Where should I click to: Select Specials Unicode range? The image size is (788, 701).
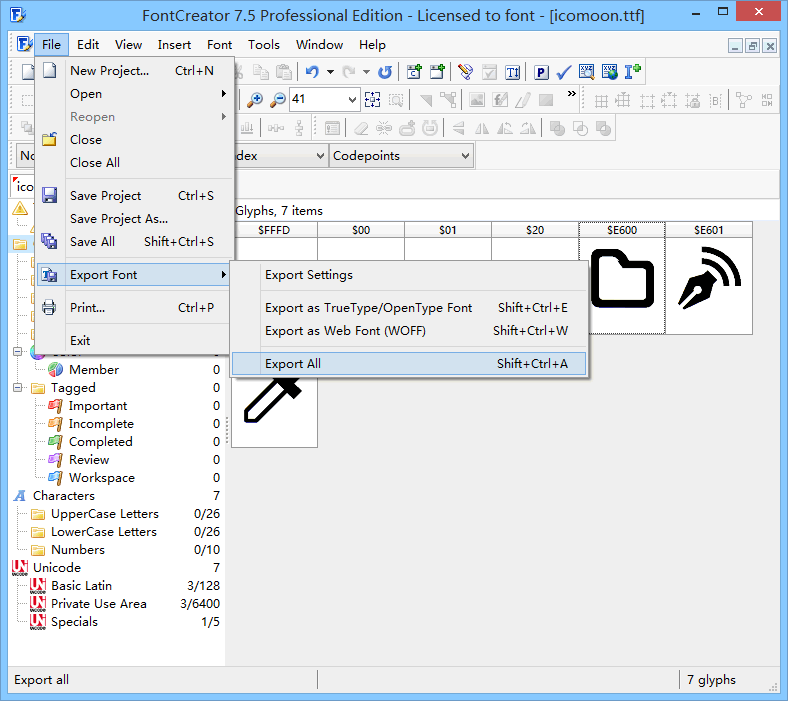pos(74,622)
